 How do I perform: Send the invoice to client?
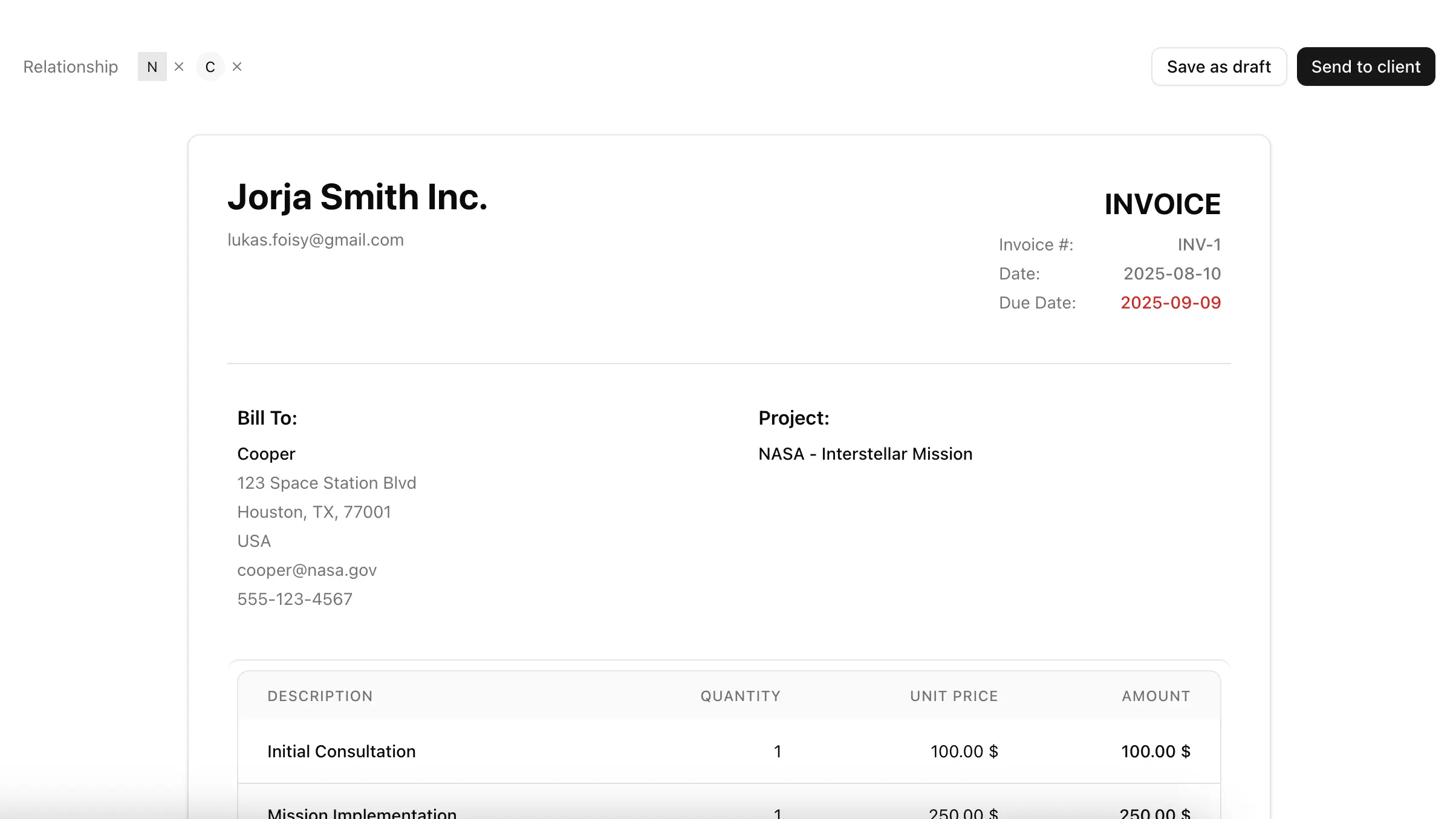(x=1366, y=67)
